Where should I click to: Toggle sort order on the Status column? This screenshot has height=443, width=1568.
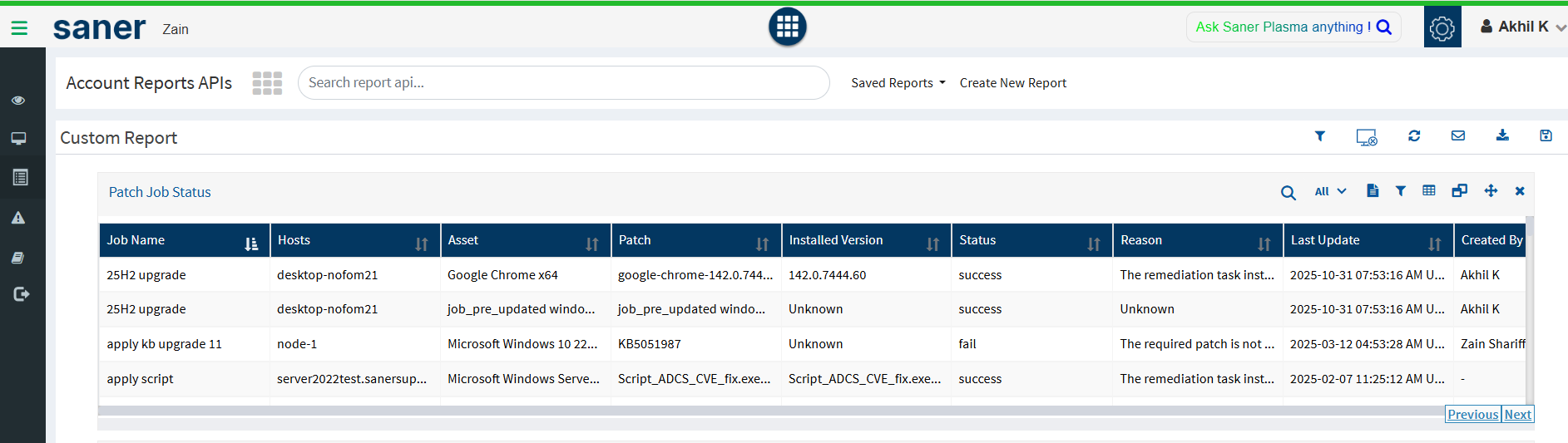coord(1093,244)
